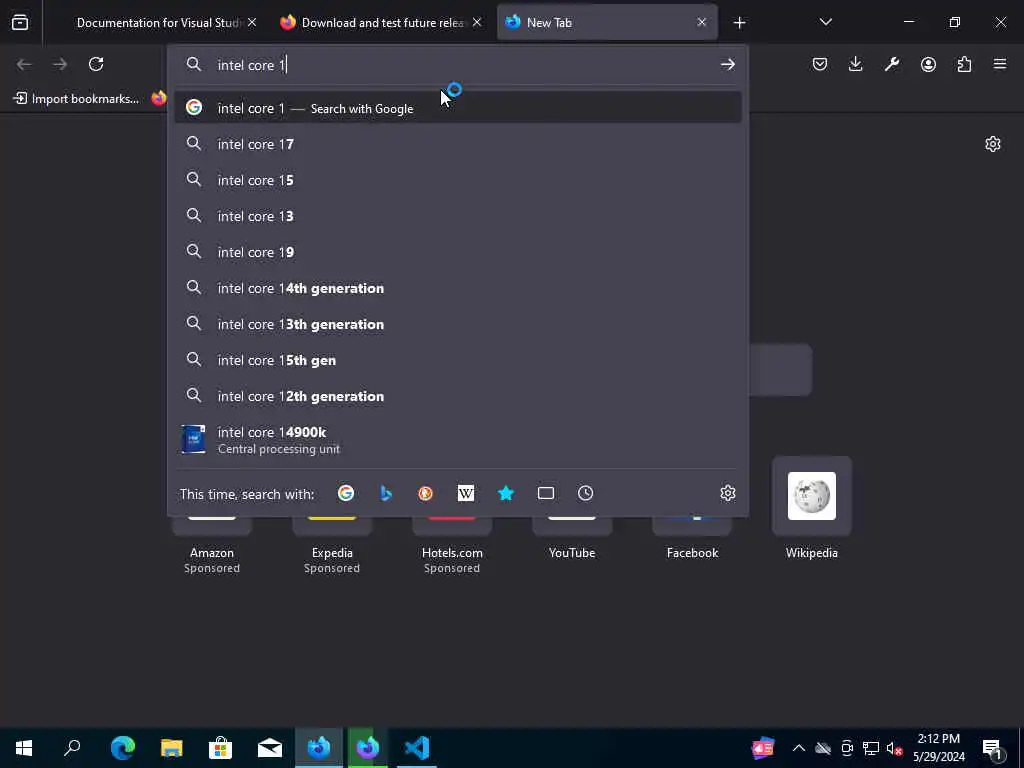This screenshot has height=768, width=1024.
Task: Search this time with DuckDuckGo icon
Action: point(426,493)
